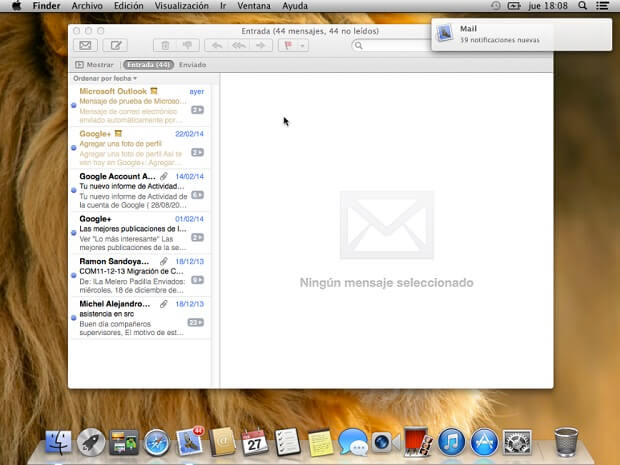Open Finder from the Dock
The height and width of the screenshot is (465, 620).
pos(59,442)
